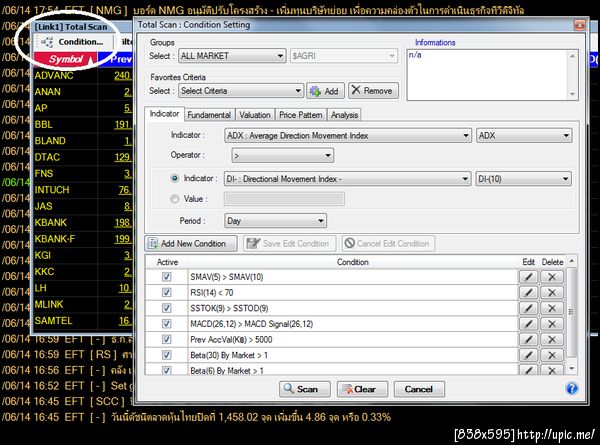Select the Indicator radio button
This screenshot has height=445, width=600.
point(174,178)
